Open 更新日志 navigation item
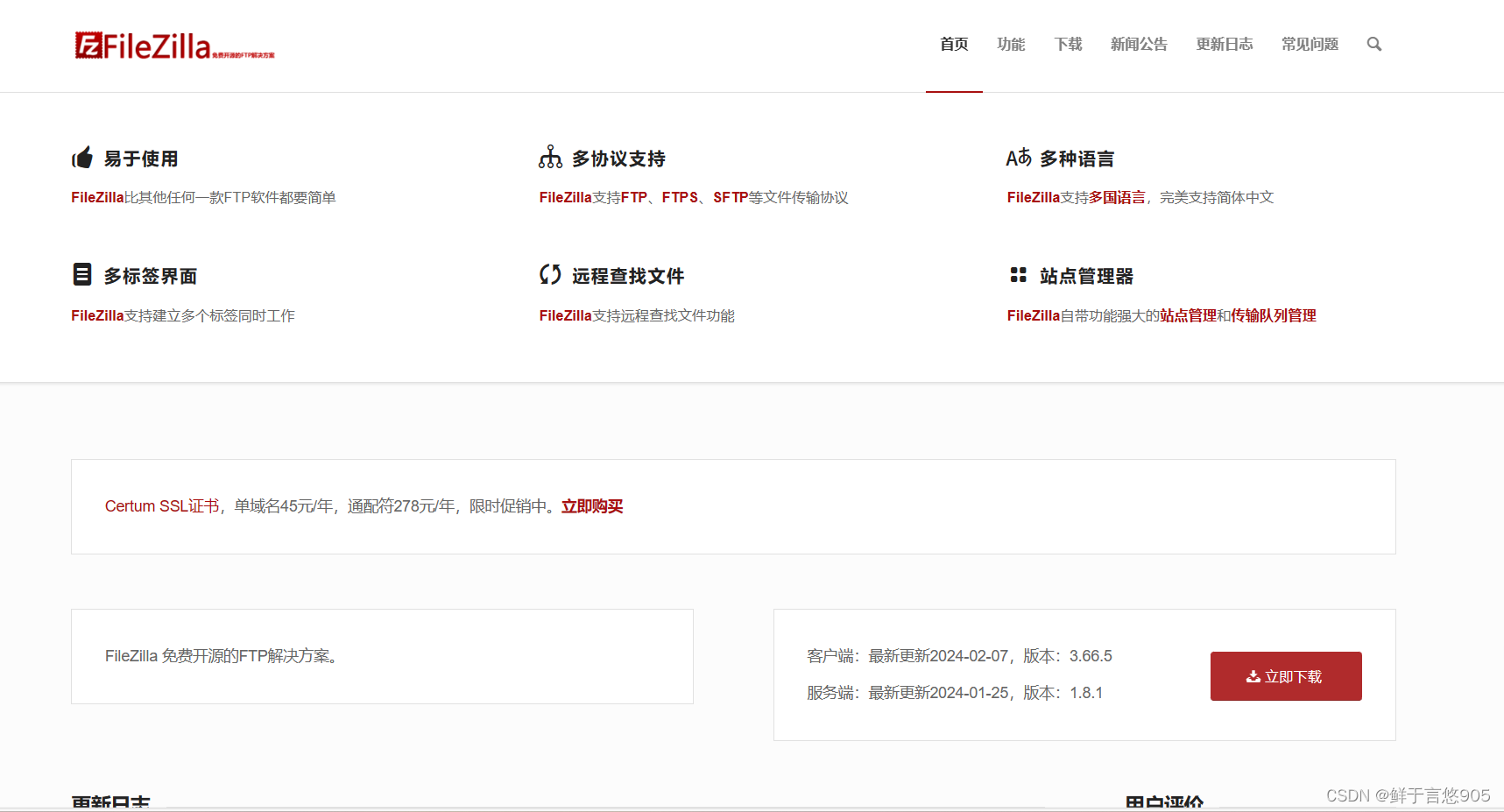1504x812 pixels. (1225, 44)
